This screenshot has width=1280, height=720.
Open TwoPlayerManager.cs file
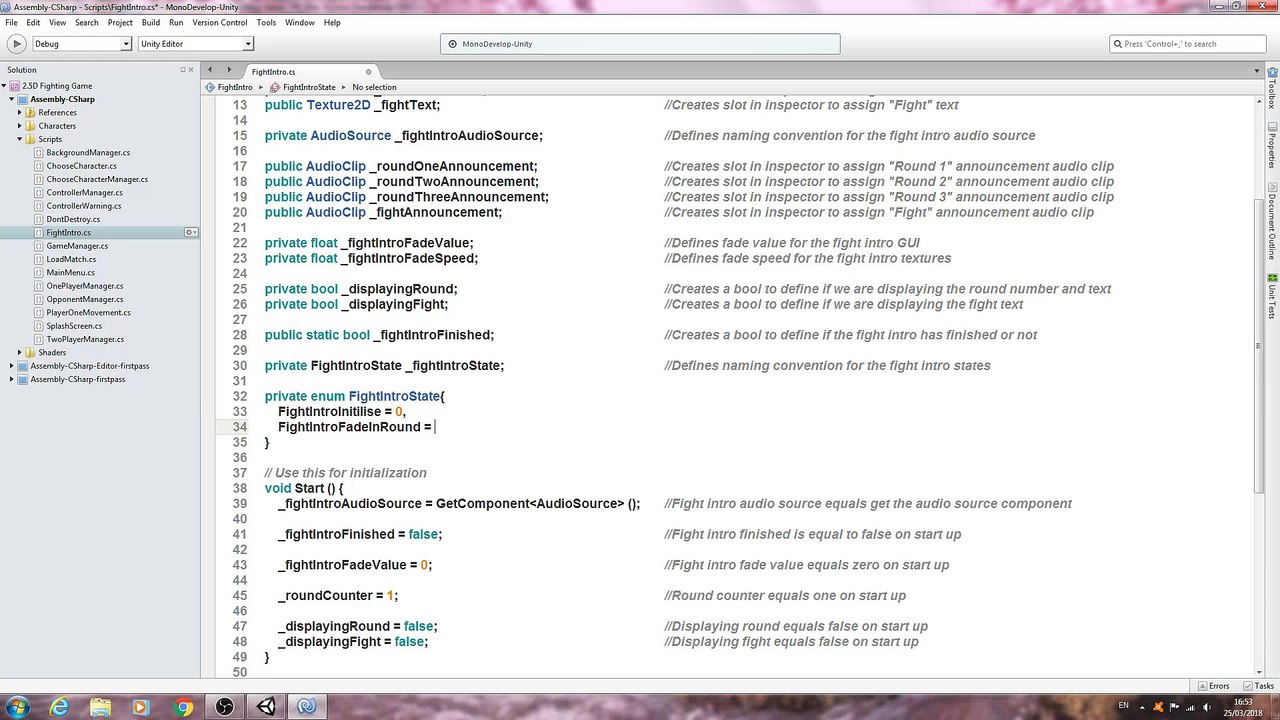click(84, 339)
